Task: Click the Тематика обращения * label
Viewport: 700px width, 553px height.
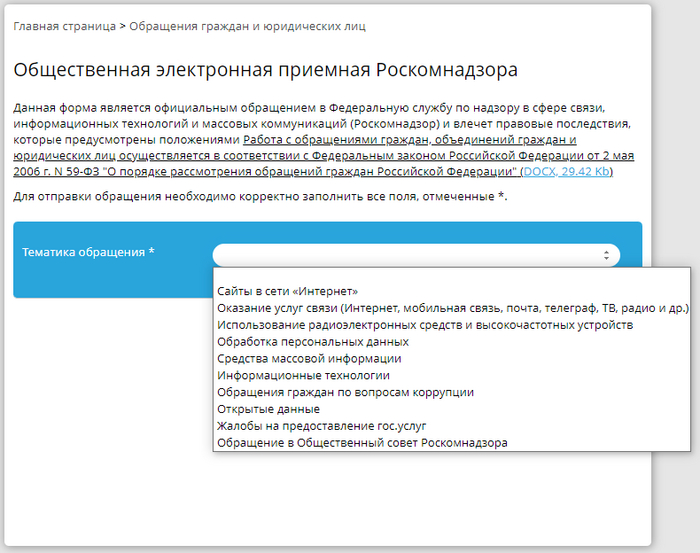Action: click(x=88, y=252)
